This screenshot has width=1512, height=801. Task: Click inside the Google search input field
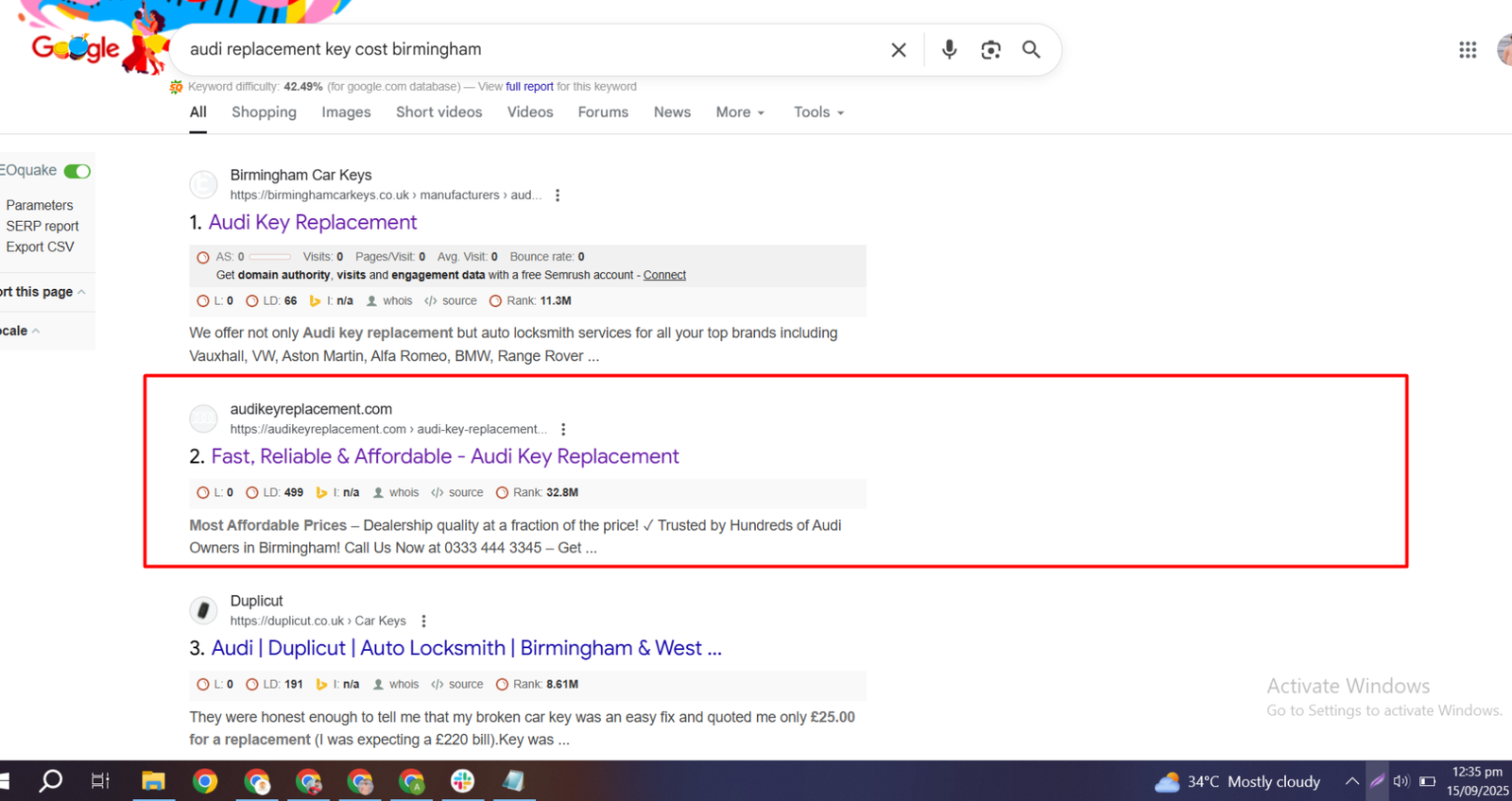pos(529,50)
